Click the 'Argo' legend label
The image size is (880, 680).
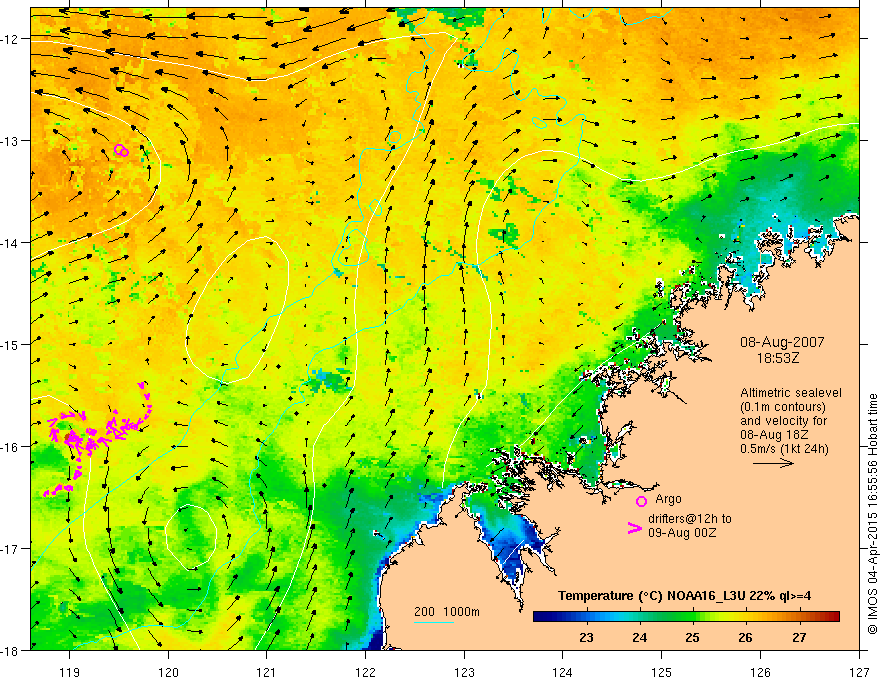(x=668, y=499)
